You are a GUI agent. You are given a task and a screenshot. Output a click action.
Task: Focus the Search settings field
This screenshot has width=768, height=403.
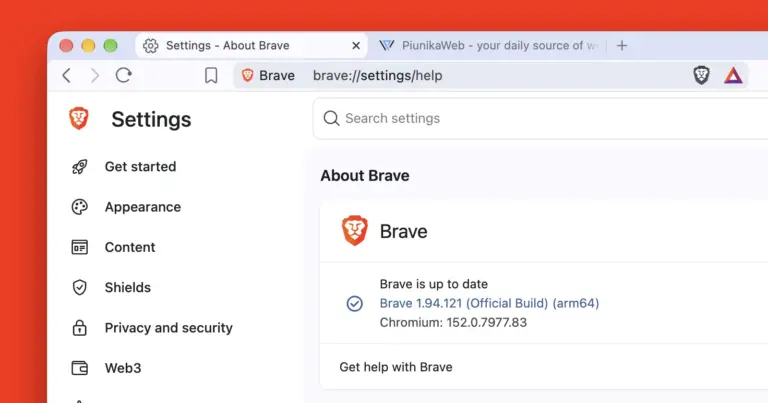[540, 119]
